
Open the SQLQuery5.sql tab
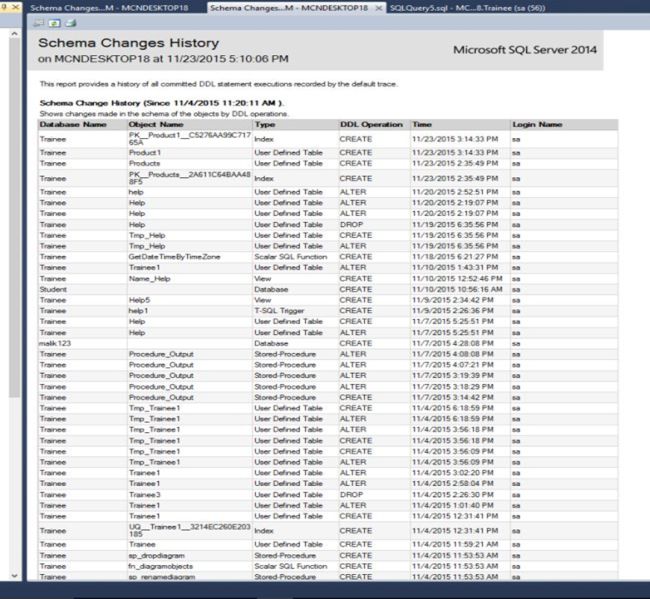(467, 8)
